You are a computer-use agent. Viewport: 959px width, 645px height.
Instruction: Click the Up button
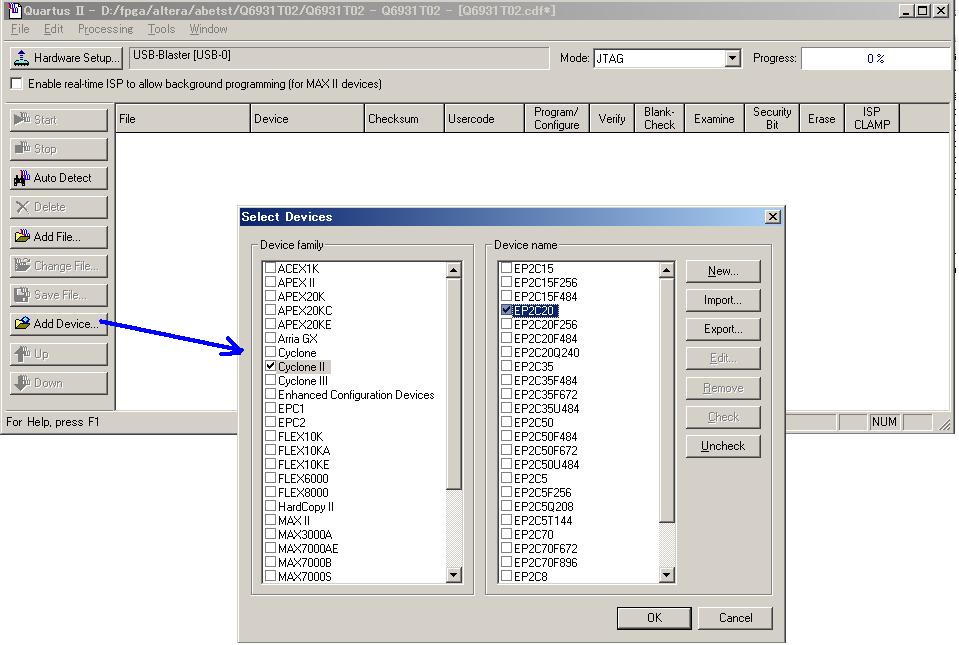[59, 354]
